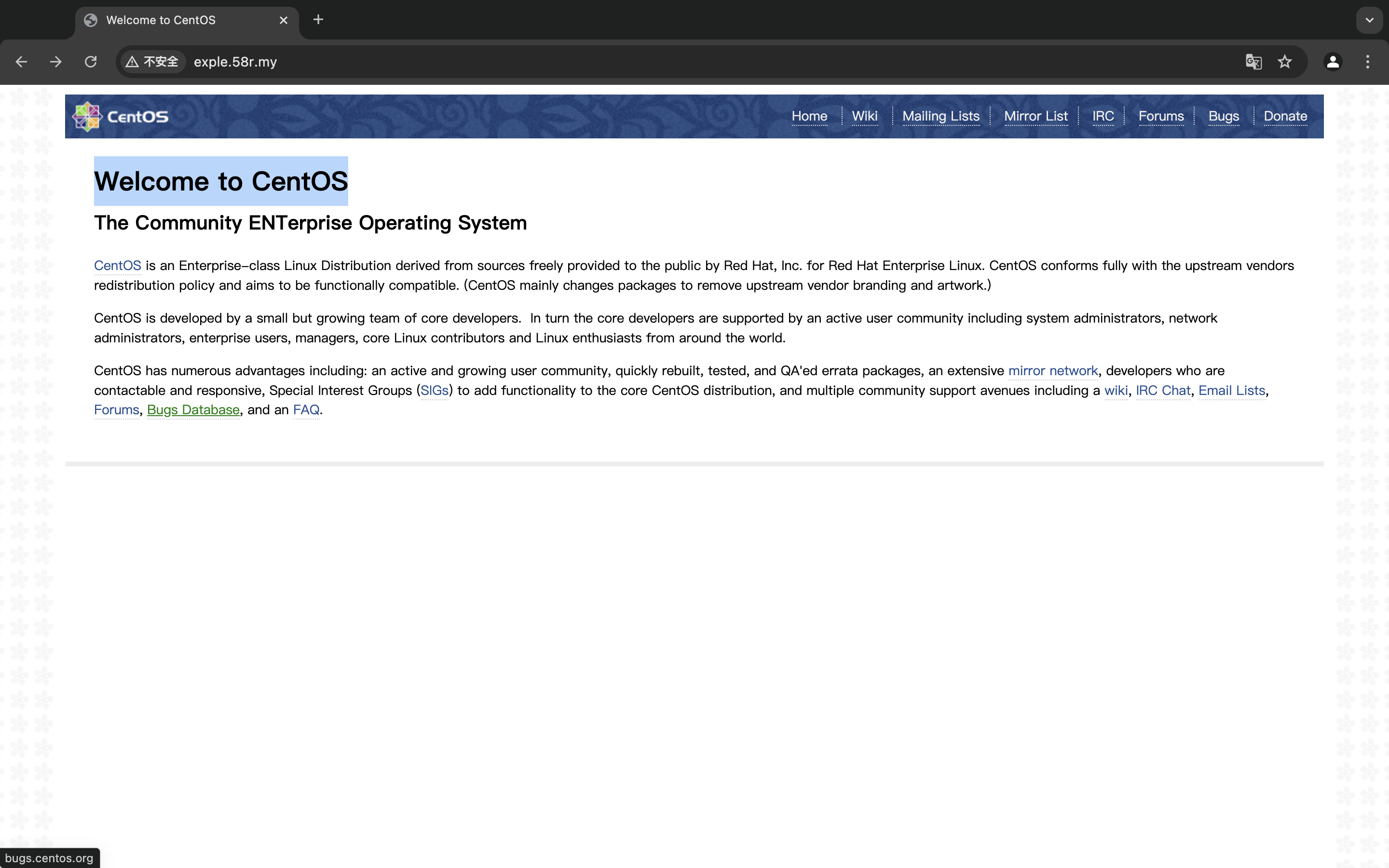Click the Community ENTerprise Operating System subheading
1389x868 pixels.
[311, 223]
